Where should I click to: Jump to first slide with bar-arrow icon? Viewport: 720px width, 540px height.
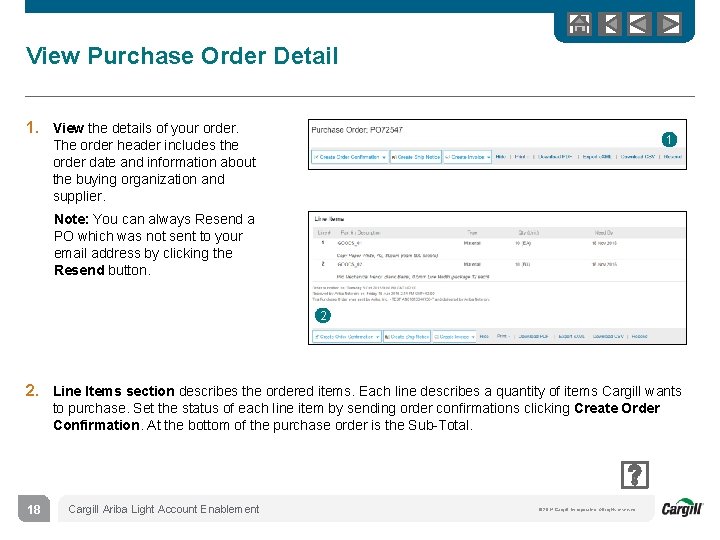[610, 24]
